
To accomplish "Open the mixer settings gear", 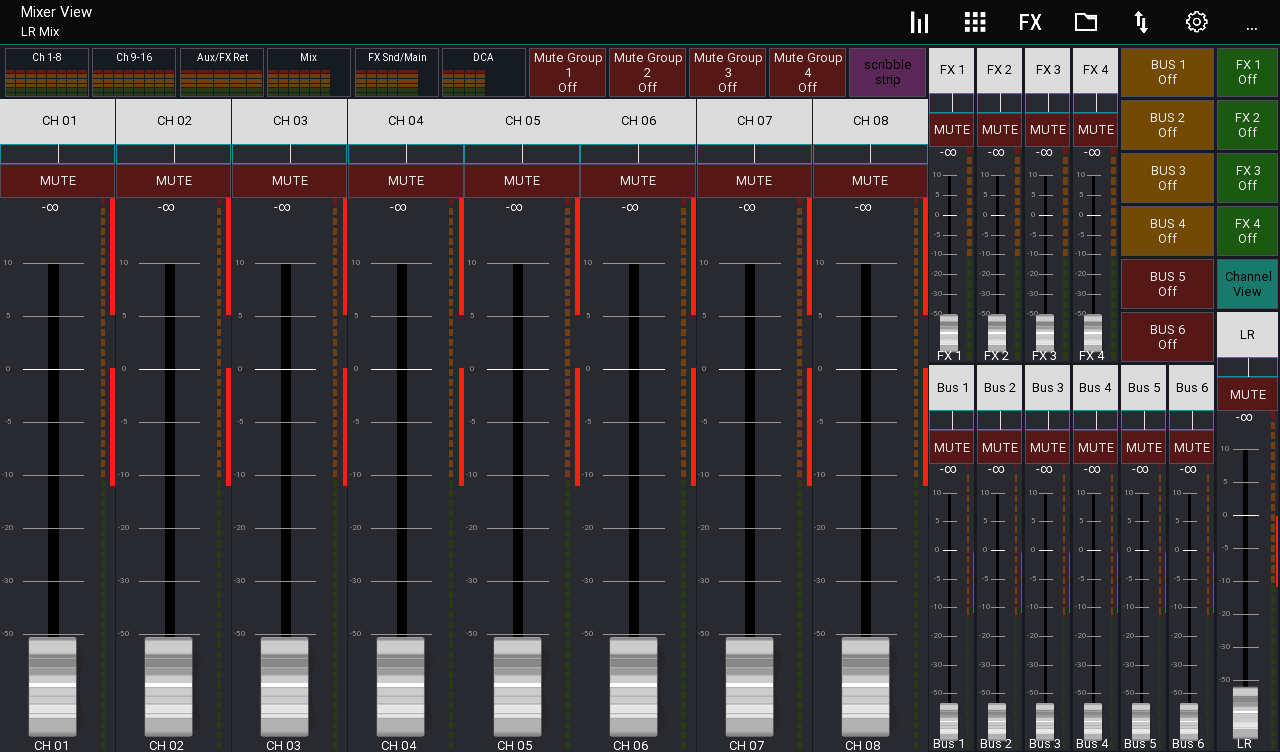I will click(1196, 21).
